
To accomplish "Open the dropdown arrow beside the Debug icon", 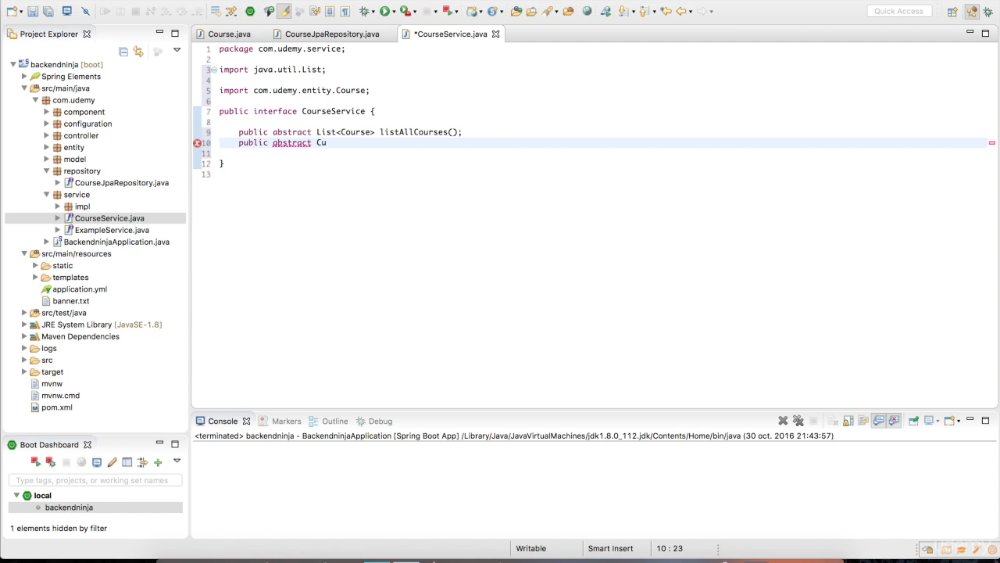I will (x=373, y=11).
